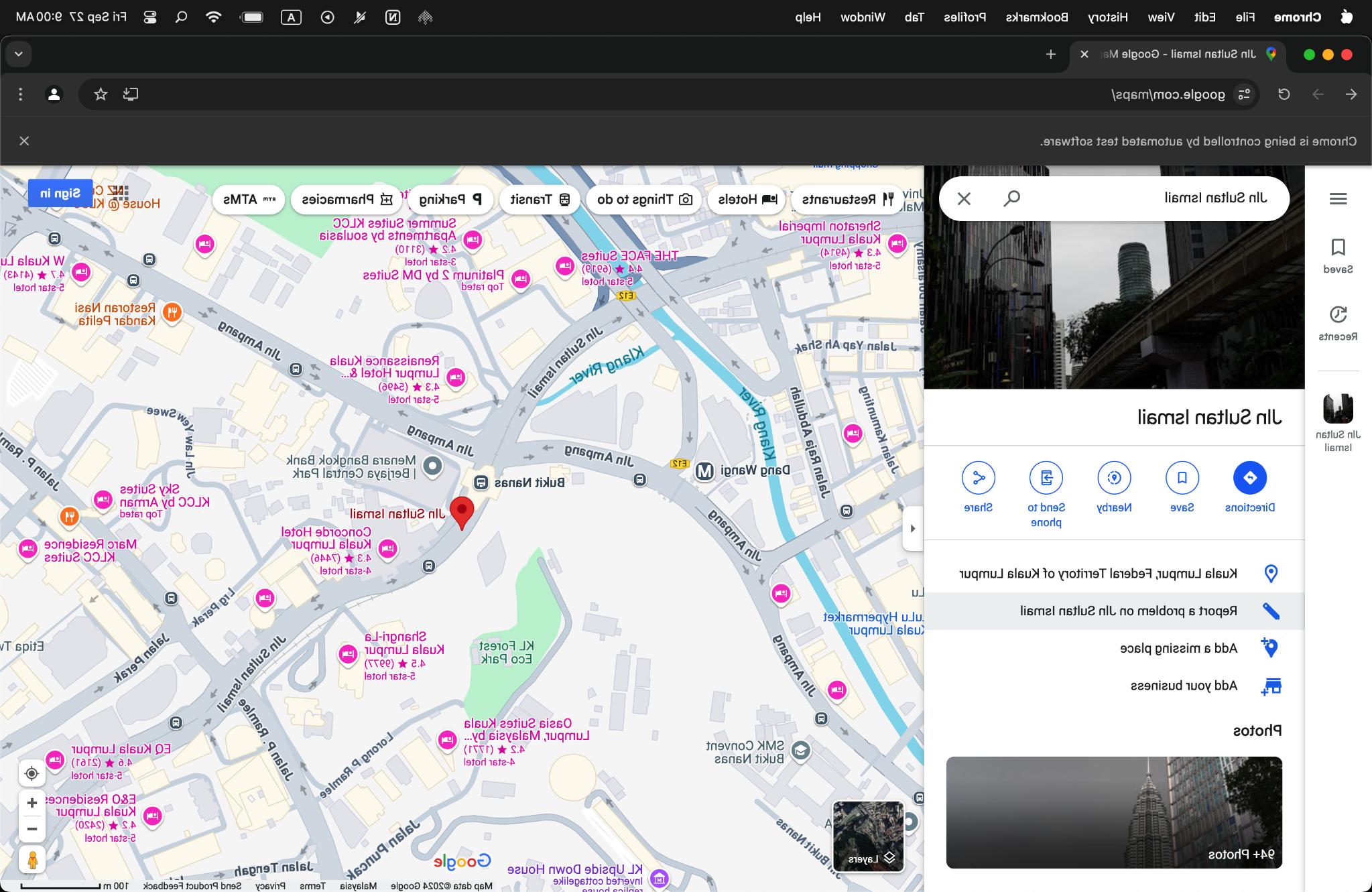The width and height of the screenshot is (1372, 892).
Task: Filter map by Parking chip
Action: [x=450, y=199]
